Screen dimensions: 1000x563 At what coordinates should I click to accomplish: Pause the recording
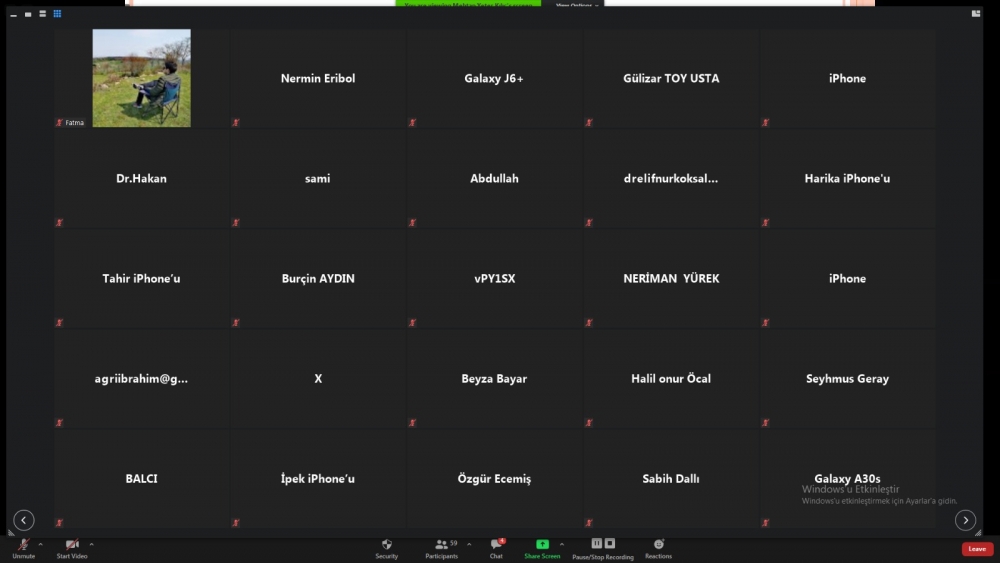tap(597, 544)
